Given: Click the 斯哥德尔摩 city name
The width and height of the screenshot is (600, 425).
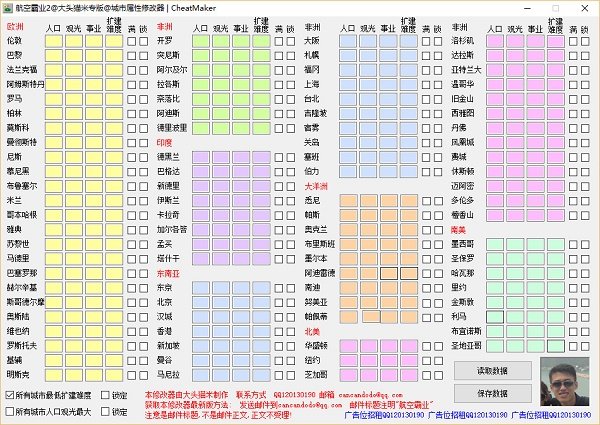Looking at the screenshot, I should click(x=25, y=302).
